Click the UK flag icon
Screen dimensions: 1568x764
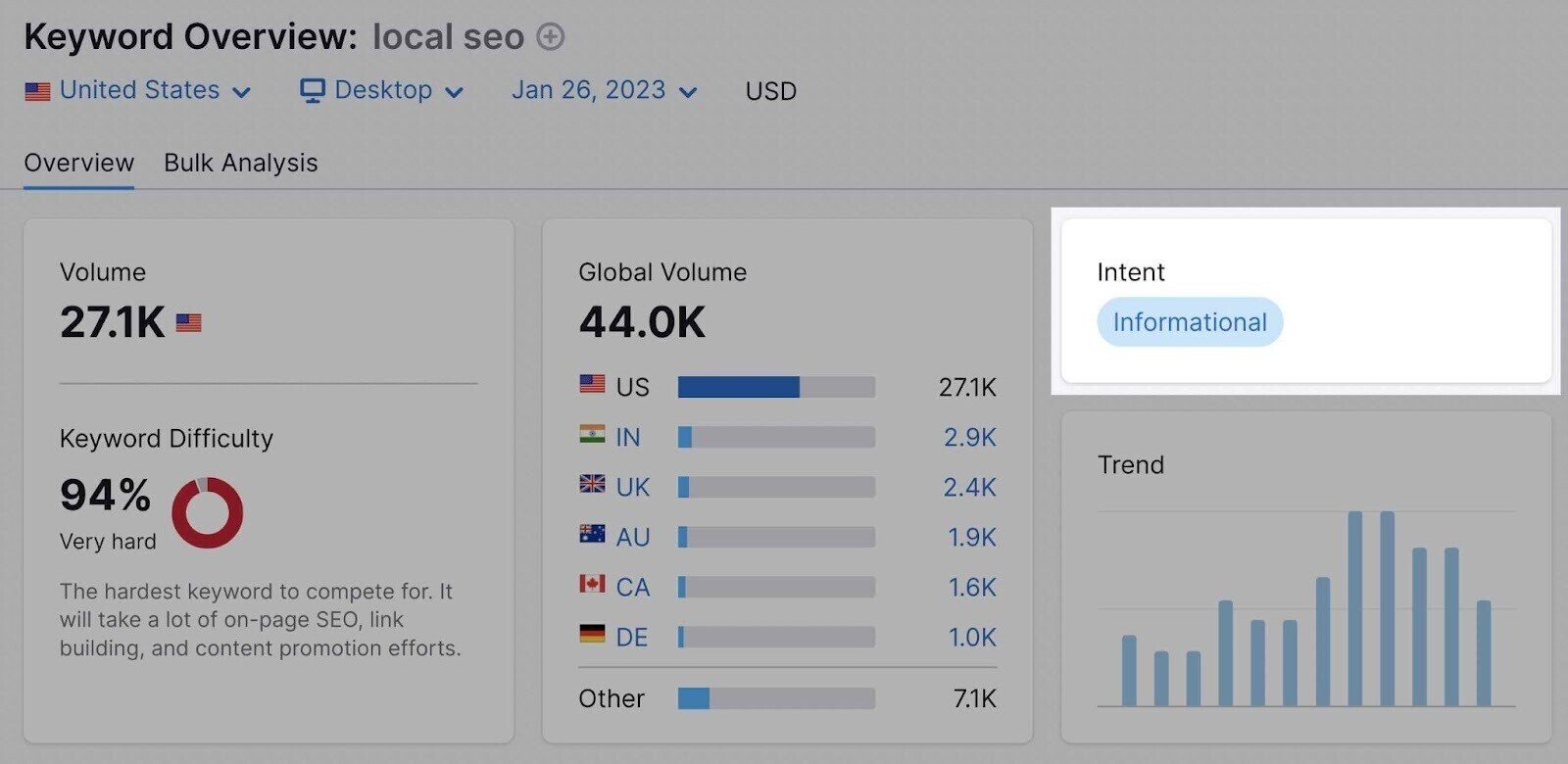click(x=591, y=486)
